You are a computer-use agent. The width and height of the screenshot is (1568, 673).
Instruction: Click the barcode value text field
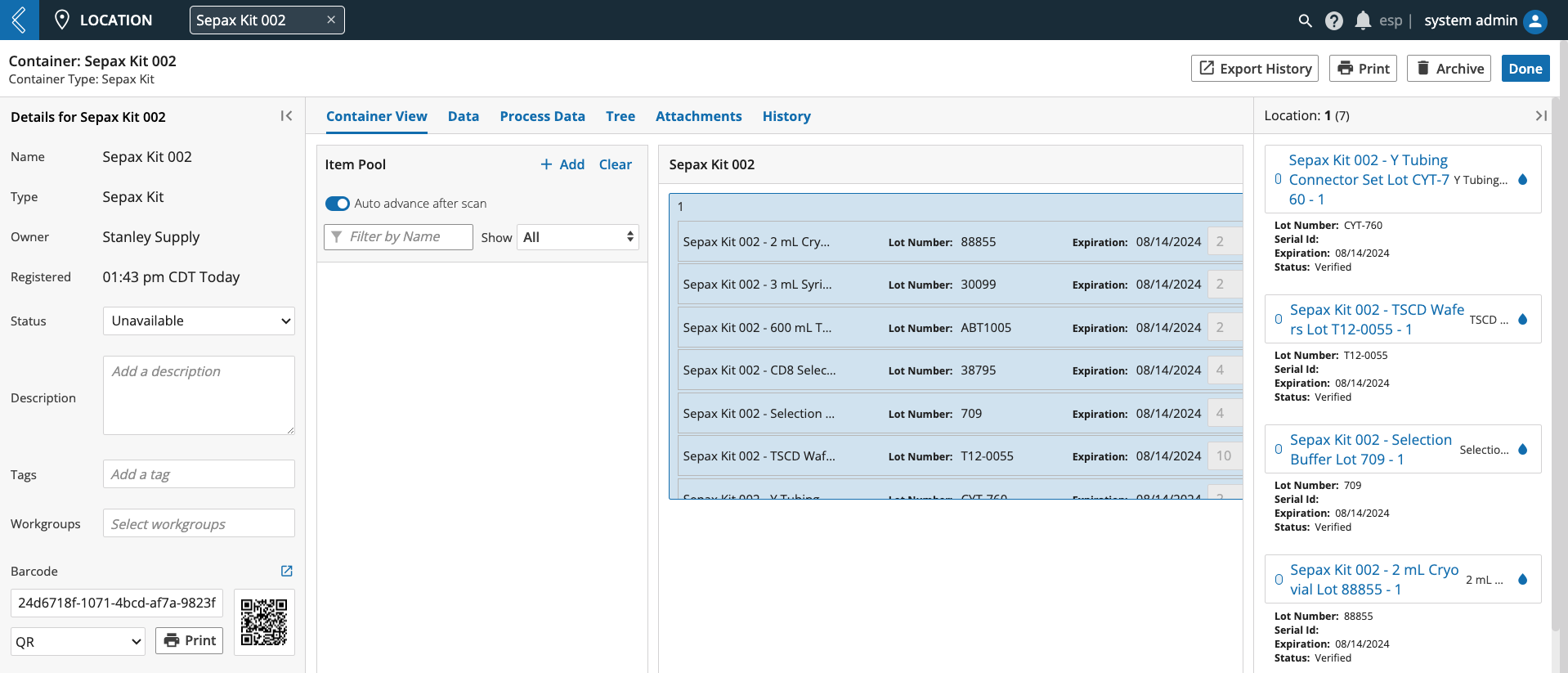point(117,603)
